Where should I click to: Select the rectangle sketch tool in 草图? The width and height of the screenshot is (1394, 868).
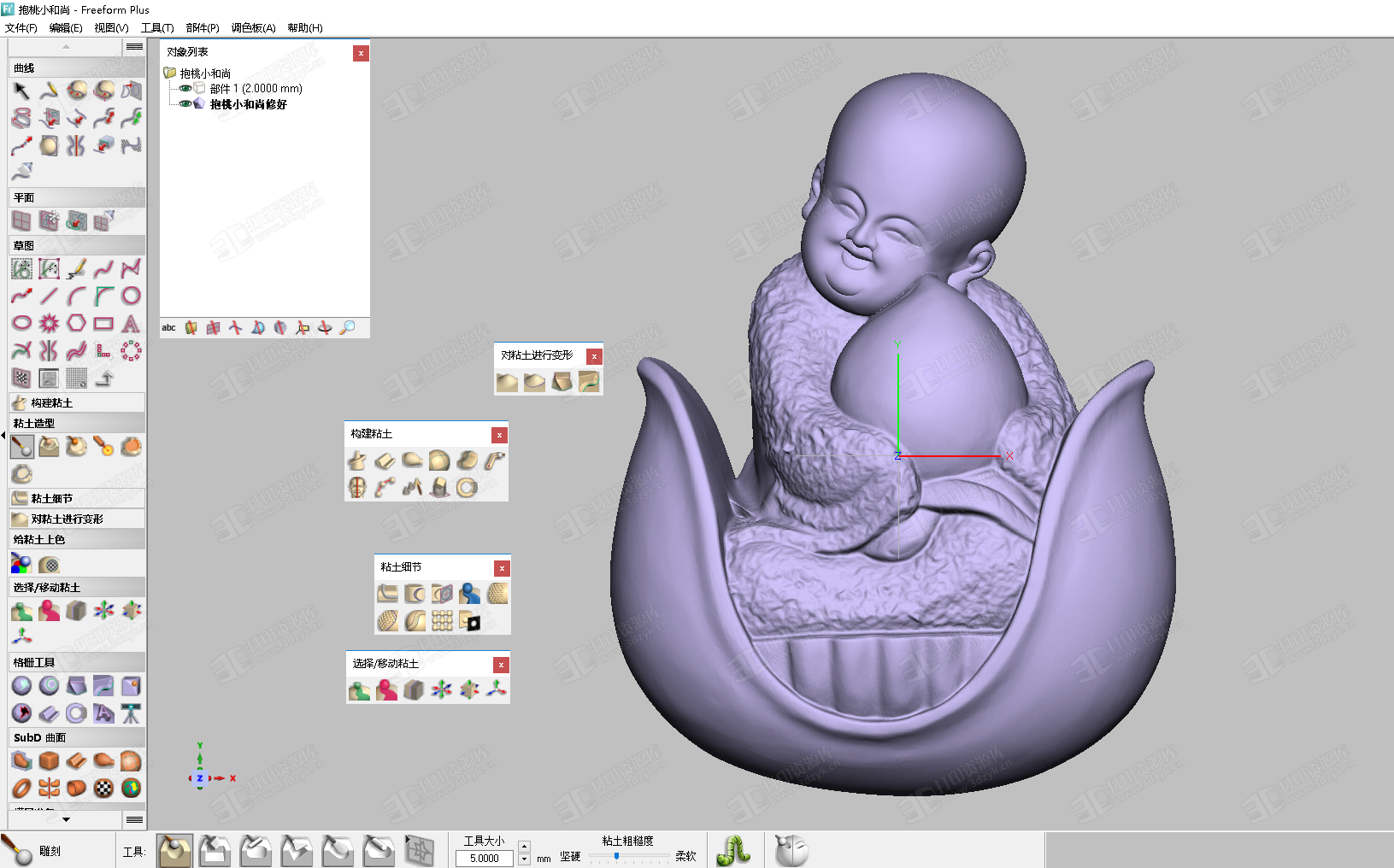click(x=103, y=323)
